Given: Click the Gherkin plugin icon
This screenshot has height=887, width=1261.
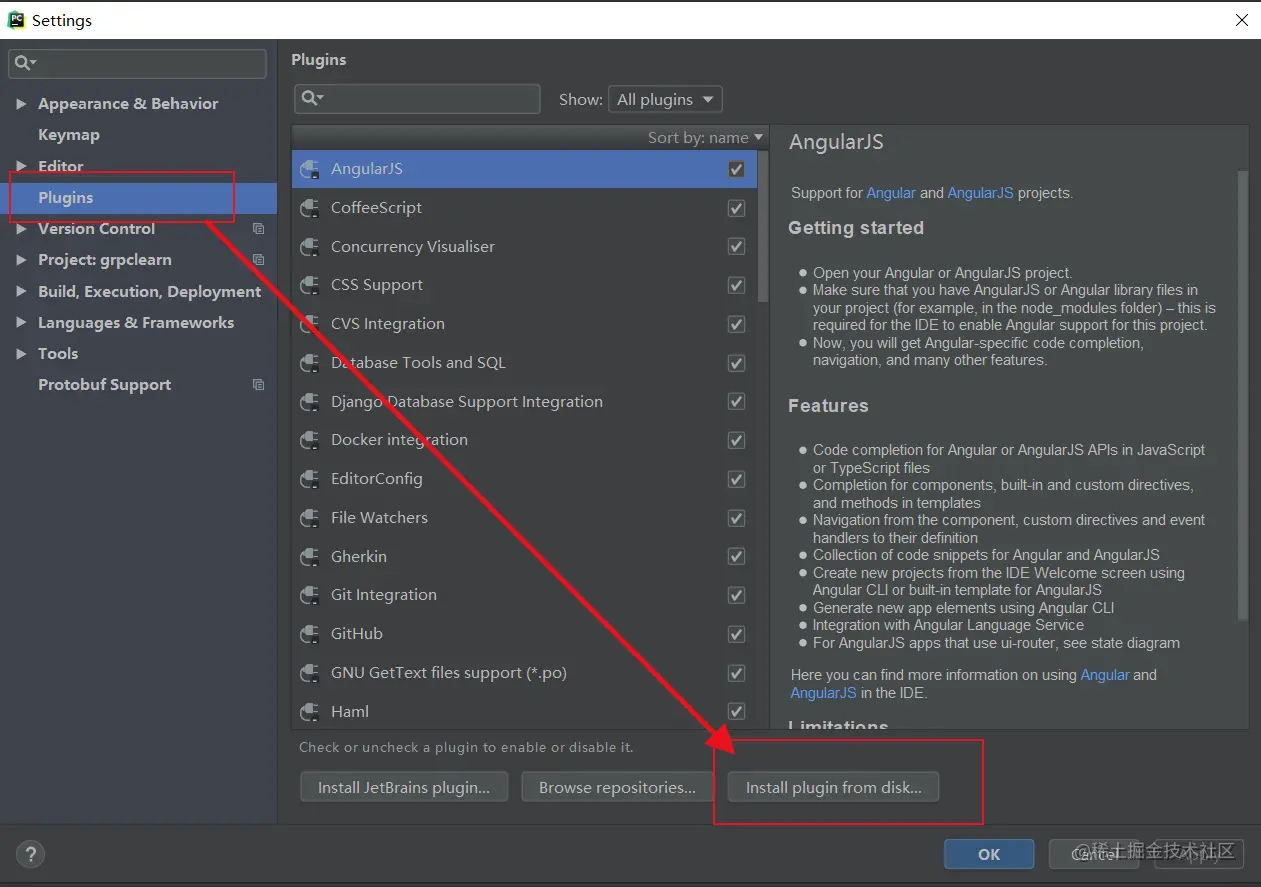Looking at the screenshot, I should (x=310, y=557).
